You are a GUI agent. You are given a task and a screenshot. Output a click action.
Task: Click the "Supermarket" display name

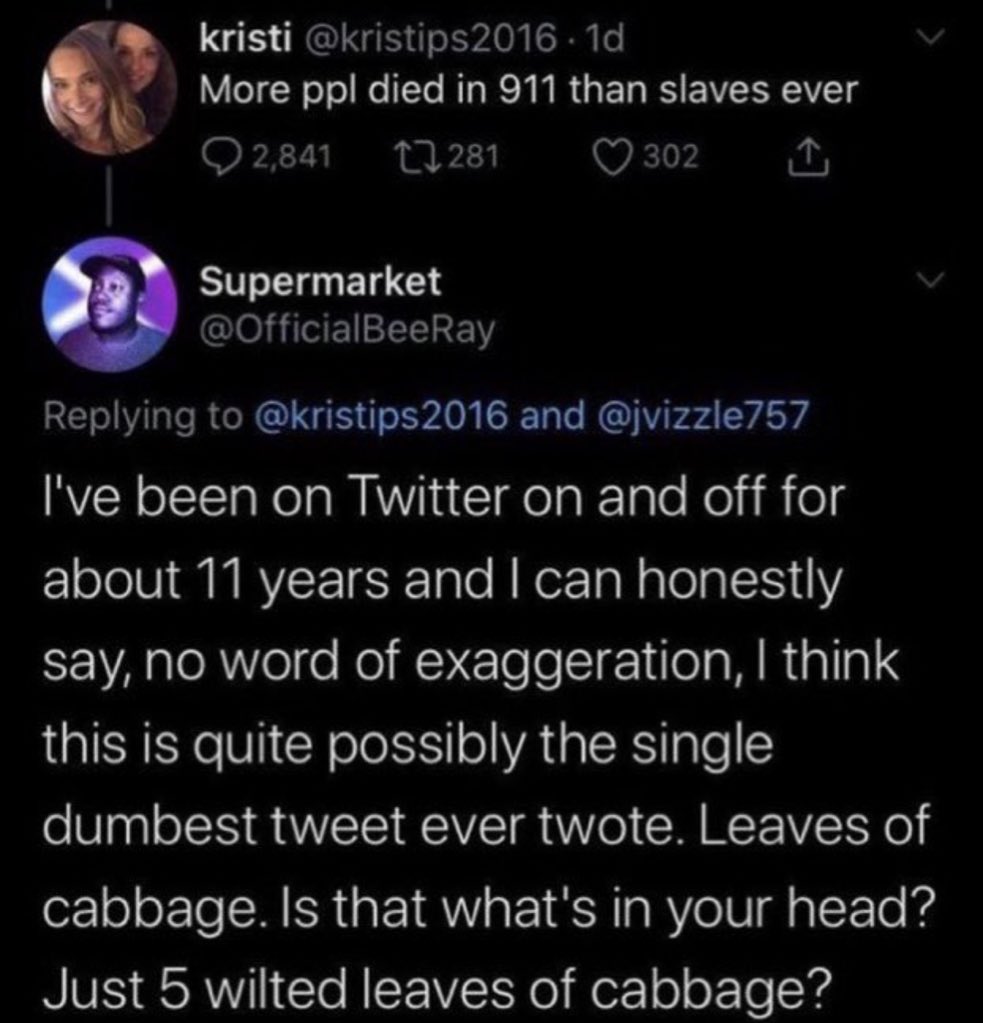320,283
